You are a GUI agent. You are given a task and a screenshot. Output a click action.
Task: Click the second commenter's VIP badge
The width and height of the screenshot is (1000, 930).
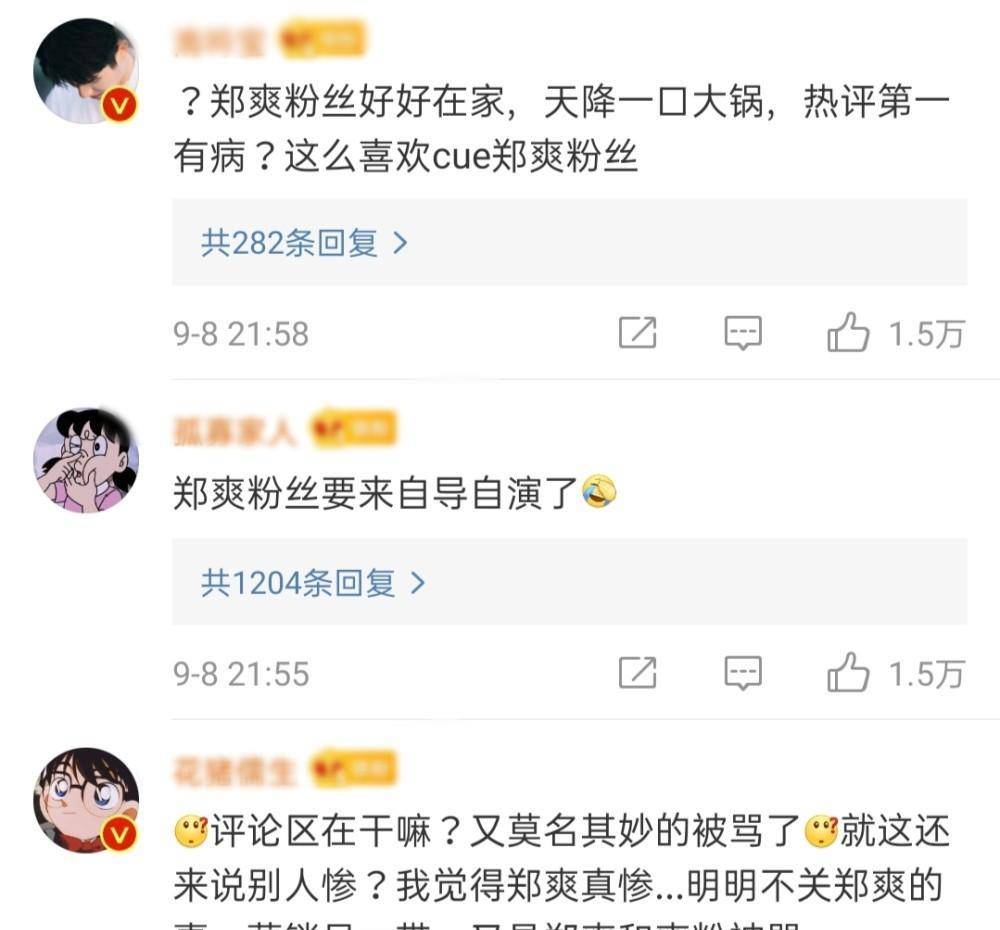click(x=353, y=429)
